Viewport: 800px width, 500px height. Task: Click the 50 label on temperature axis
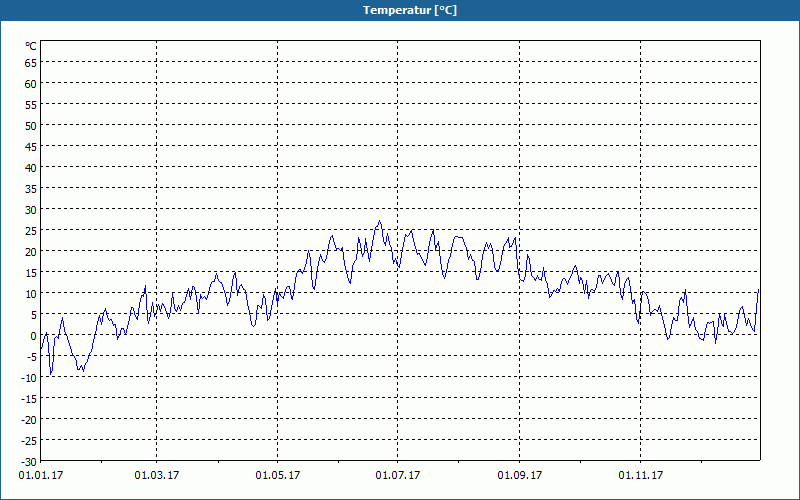coord(31,126)
